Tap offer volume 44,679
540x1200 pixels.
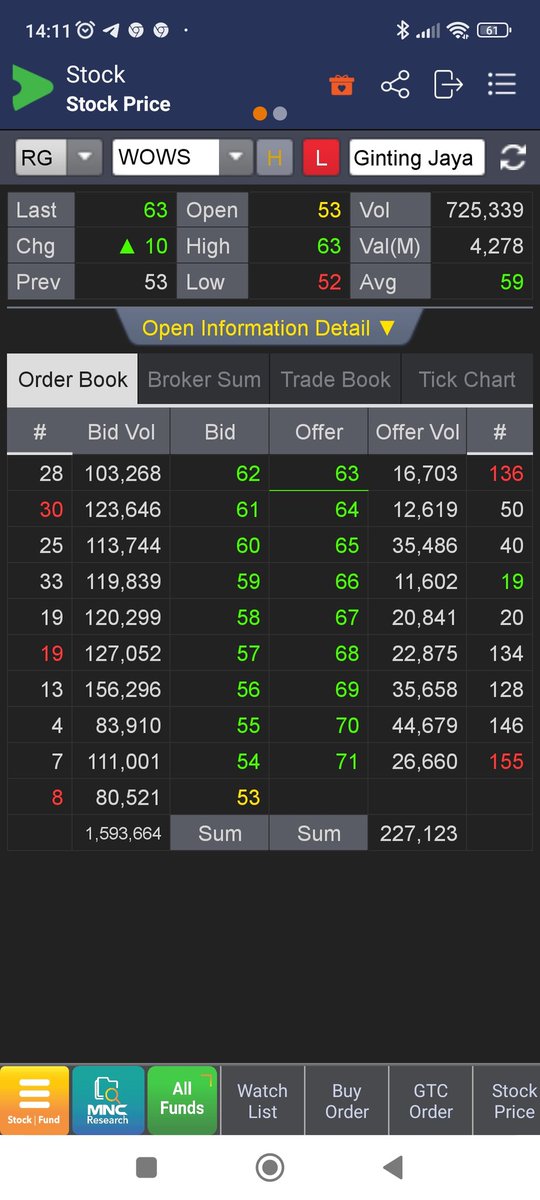425,725
